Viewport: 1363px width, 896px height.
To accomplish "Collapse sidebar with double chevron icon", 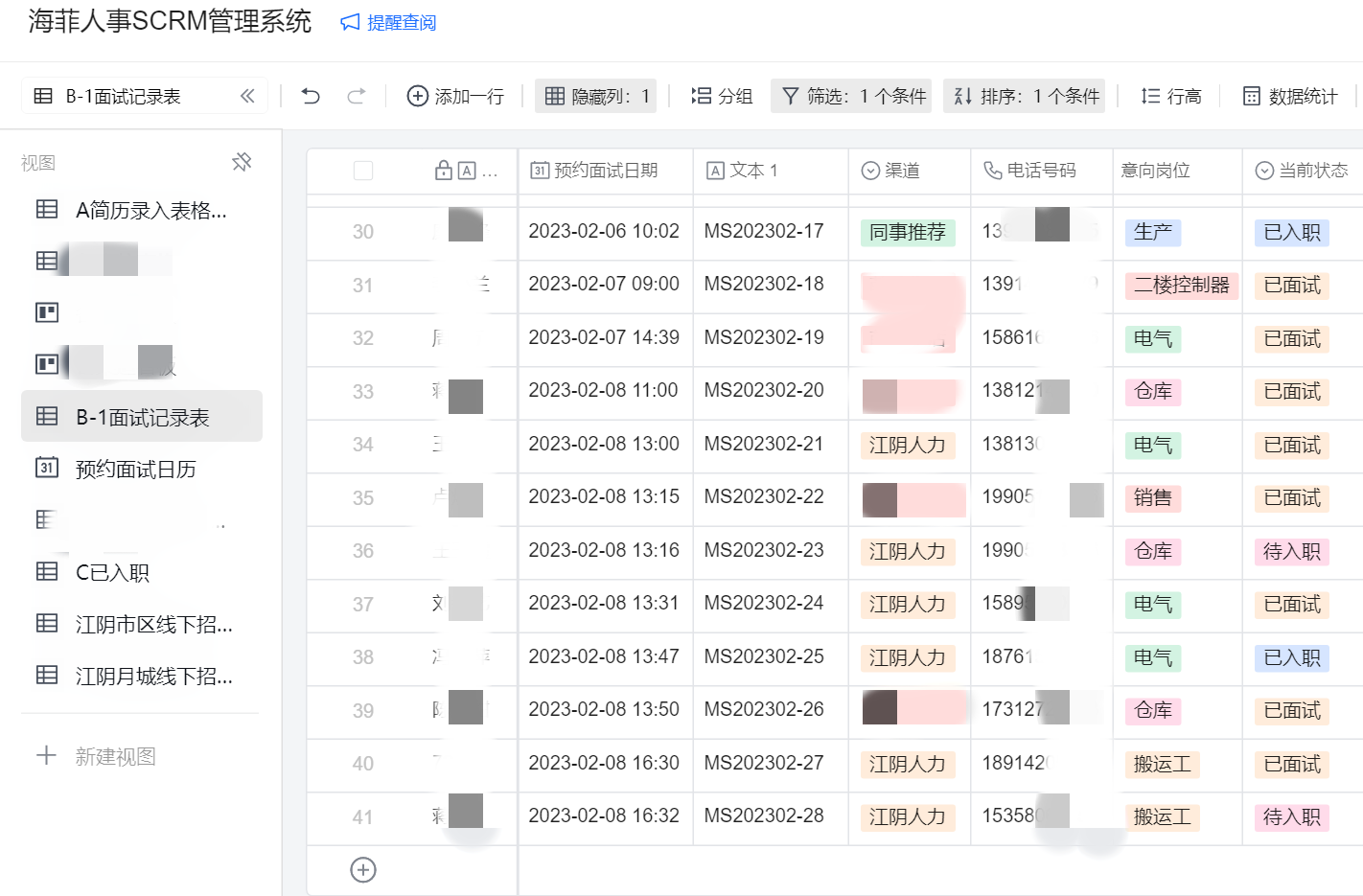I will [x=247, y=96].
